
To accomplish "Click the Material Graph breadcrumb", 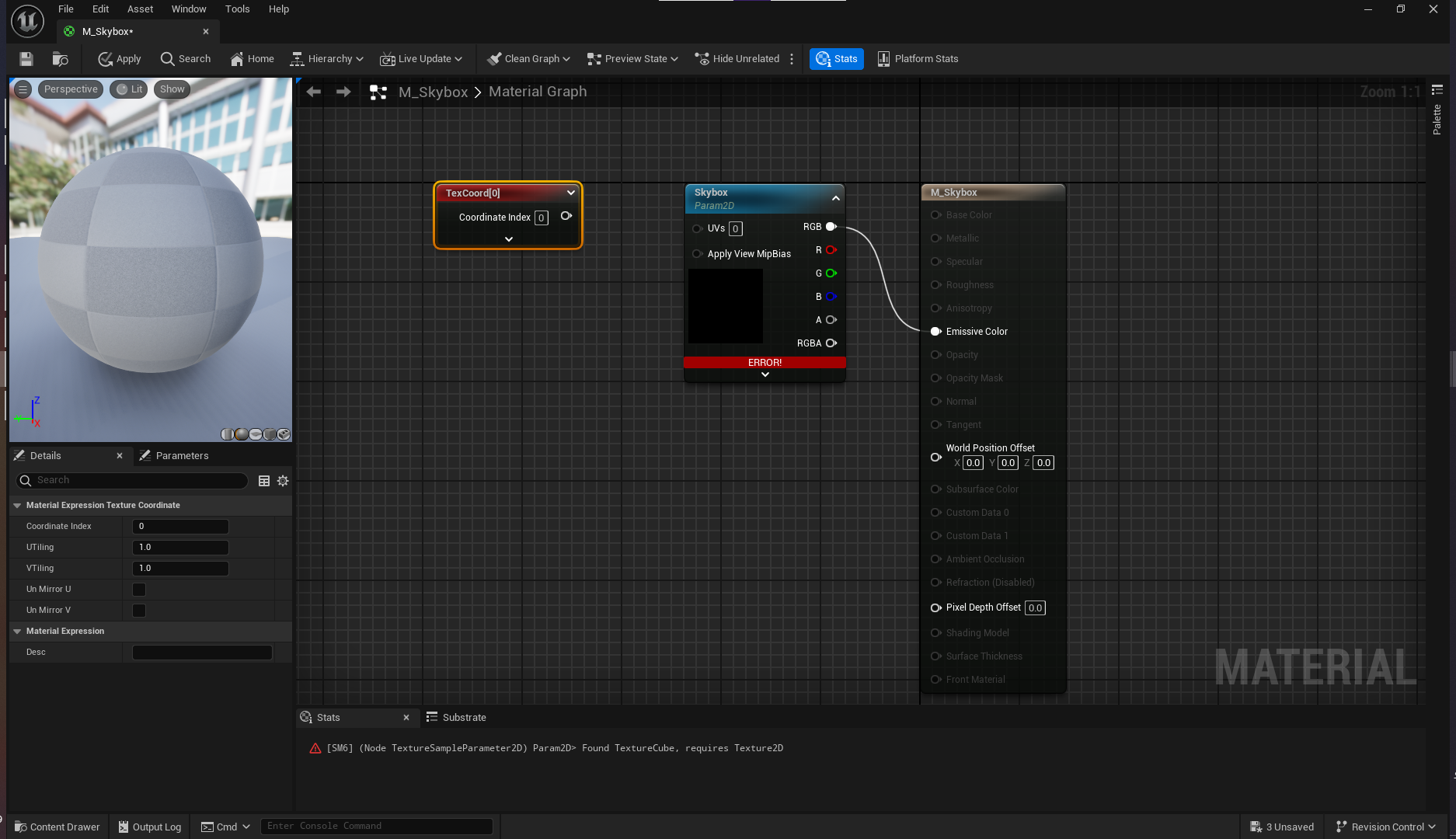I will click(x=538, y=92).
